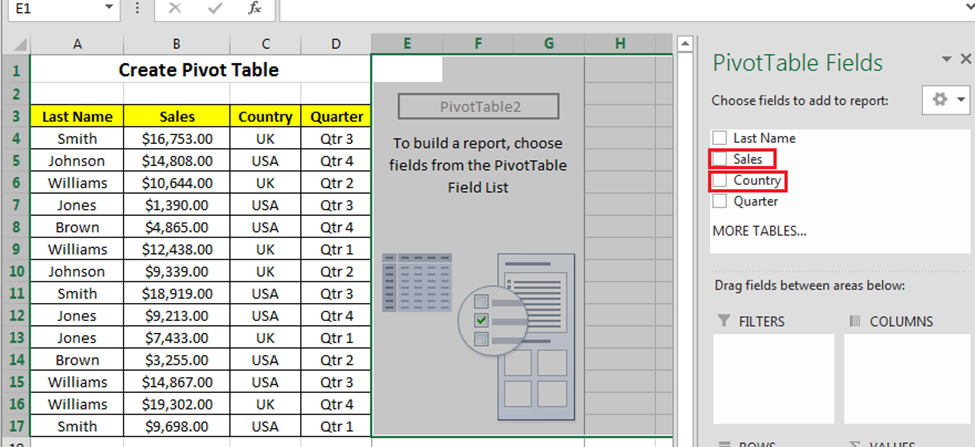Click the formula bar Cancel X icon
975x447 pixels.
click(x=175, y=8)
